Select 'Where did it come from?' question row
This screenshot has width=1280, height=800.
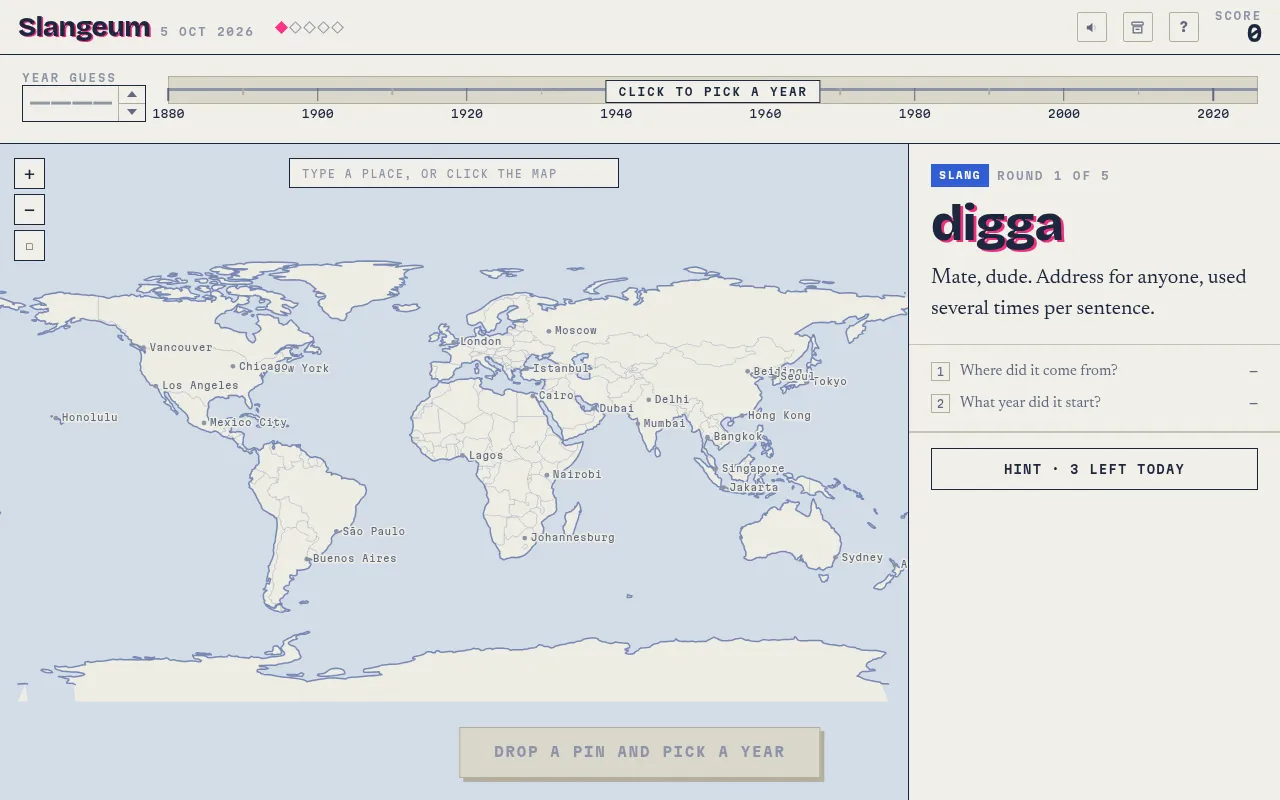point(1094,371)
